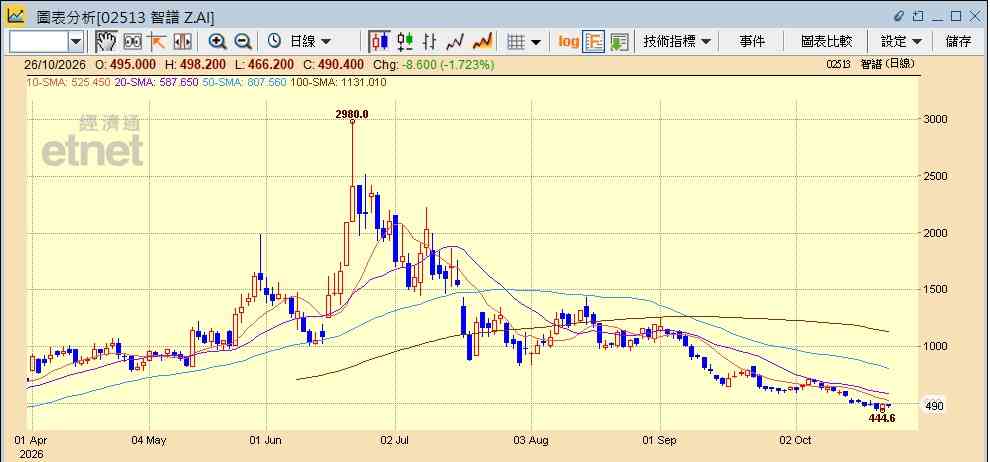The width and height of the screenshot is (990, 462).
Task: Click the 事件 events button
Action: 752,42
